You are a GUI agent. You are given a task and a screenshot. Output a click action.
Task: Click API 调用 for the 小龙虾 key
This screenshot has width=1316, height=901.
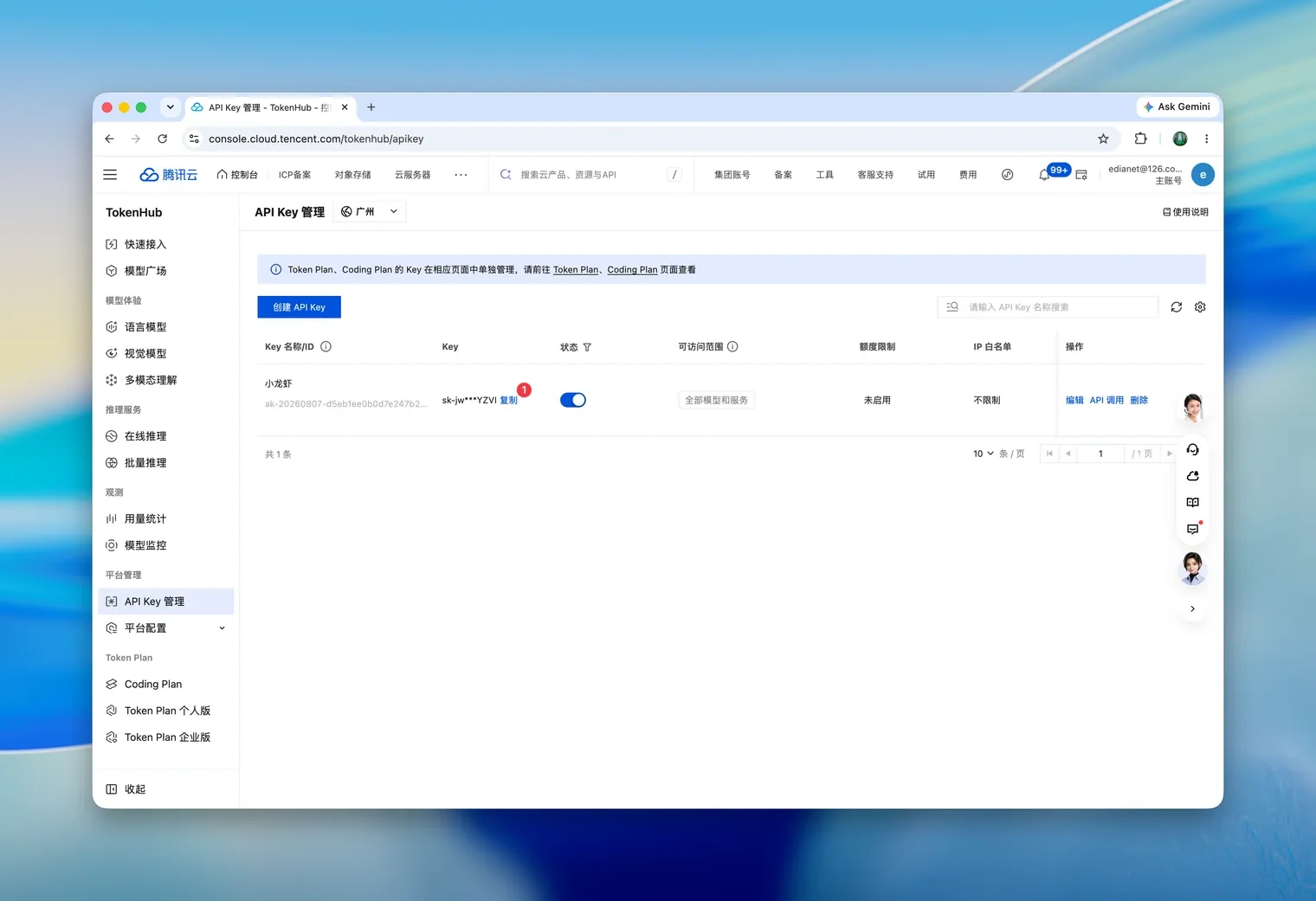click(1106, 401)
